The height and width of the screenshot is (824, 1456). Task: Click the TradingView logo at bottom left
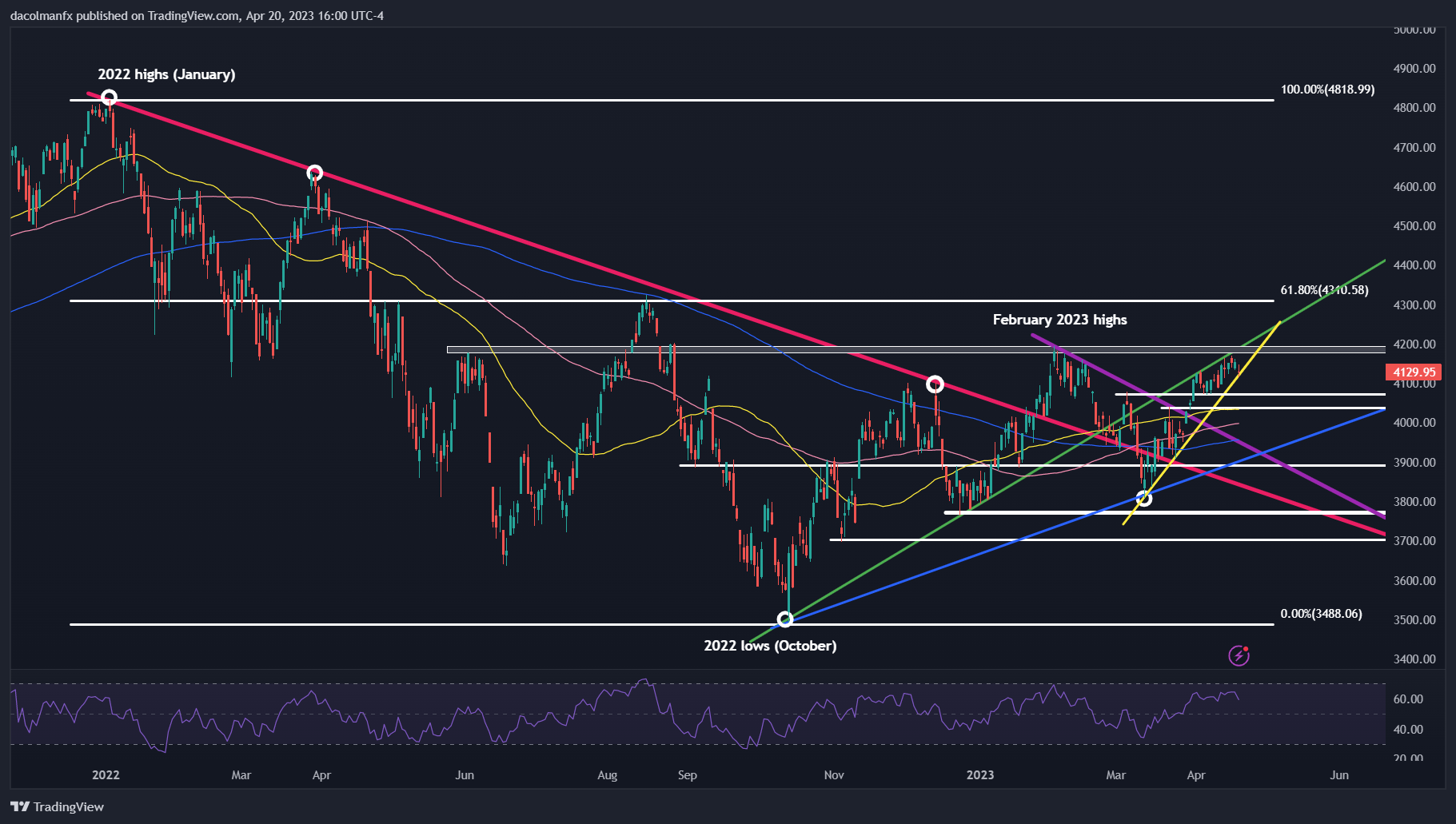click(58, 806)
